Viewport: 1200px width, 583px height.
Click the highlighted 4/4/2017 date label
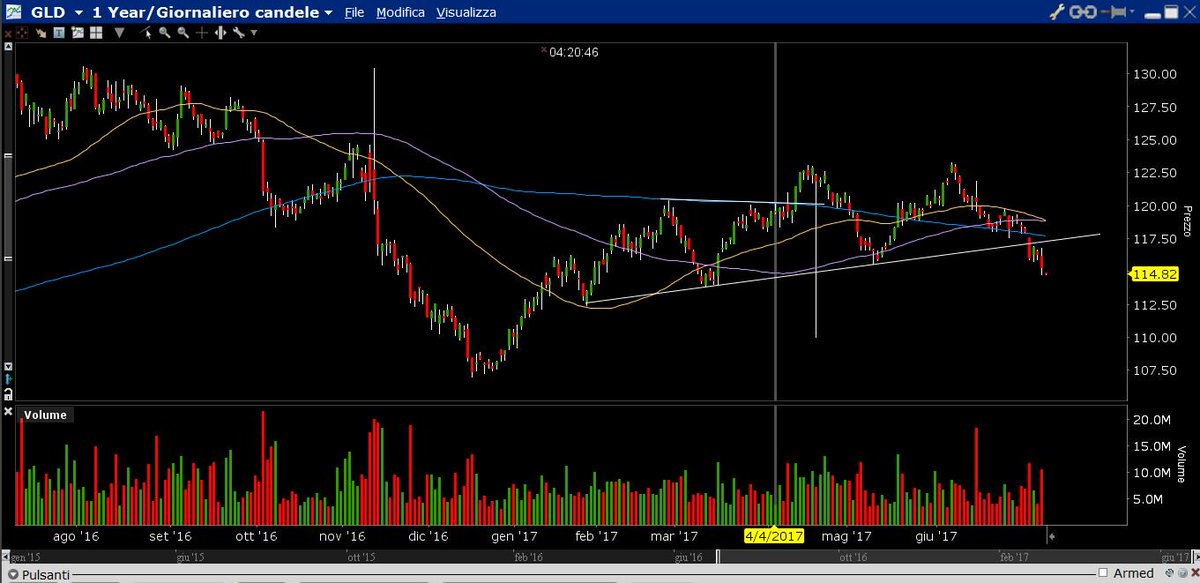[772, 536]
